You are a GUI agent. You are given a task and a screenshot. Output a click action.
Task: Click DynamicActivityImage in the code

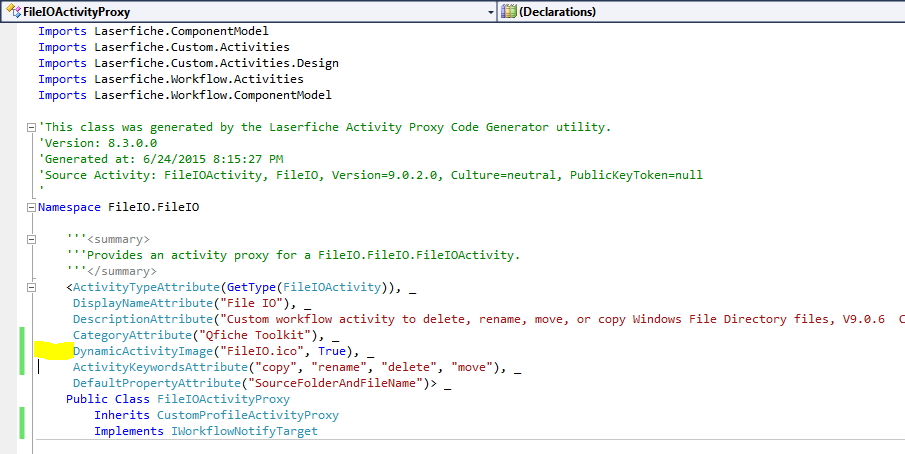click(143, 351)
